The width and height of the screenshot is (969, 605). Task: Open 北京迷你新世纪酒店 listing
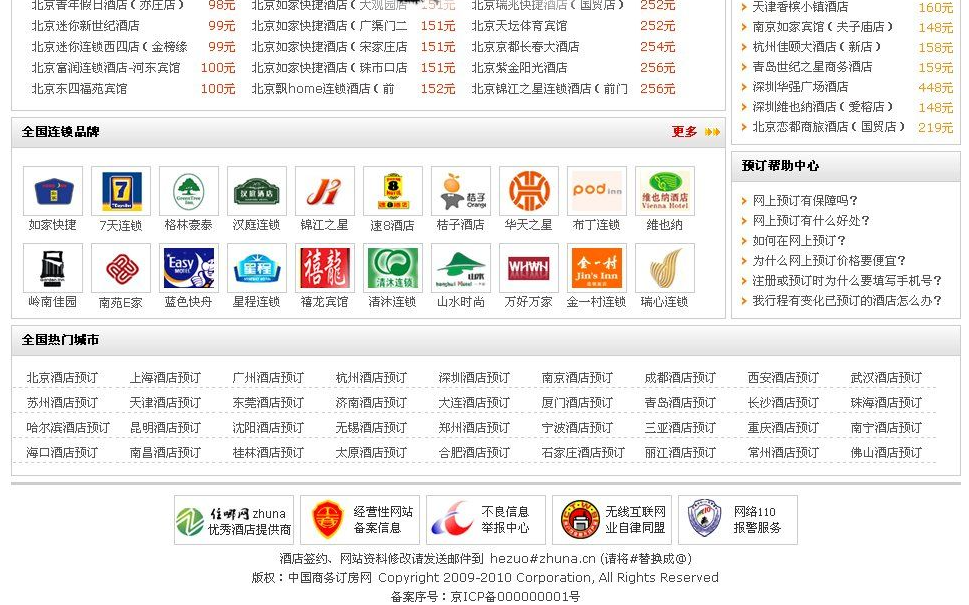pos(85,26)
